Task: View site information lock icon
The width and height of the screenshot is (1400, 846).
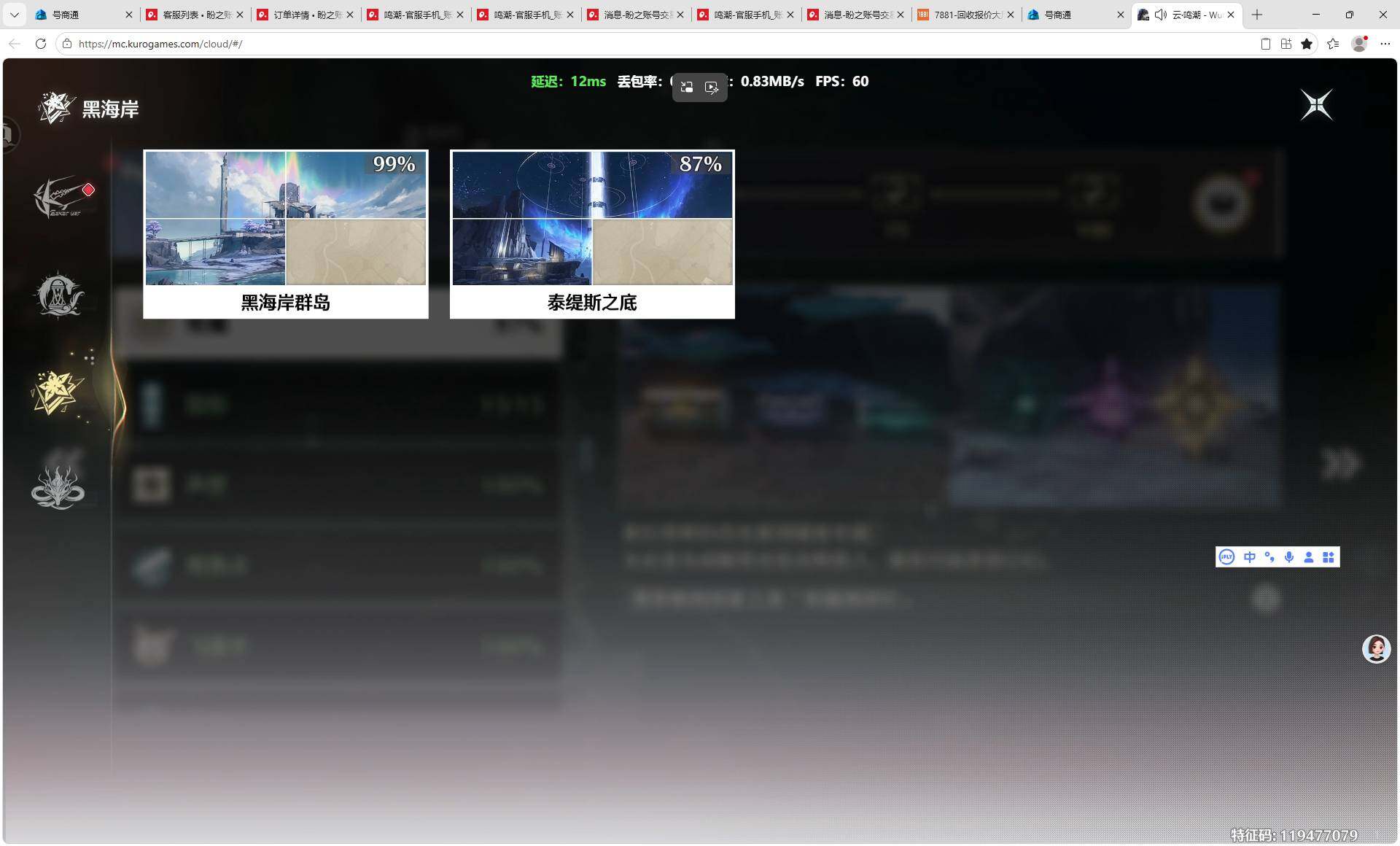Action: pos(66,44)
